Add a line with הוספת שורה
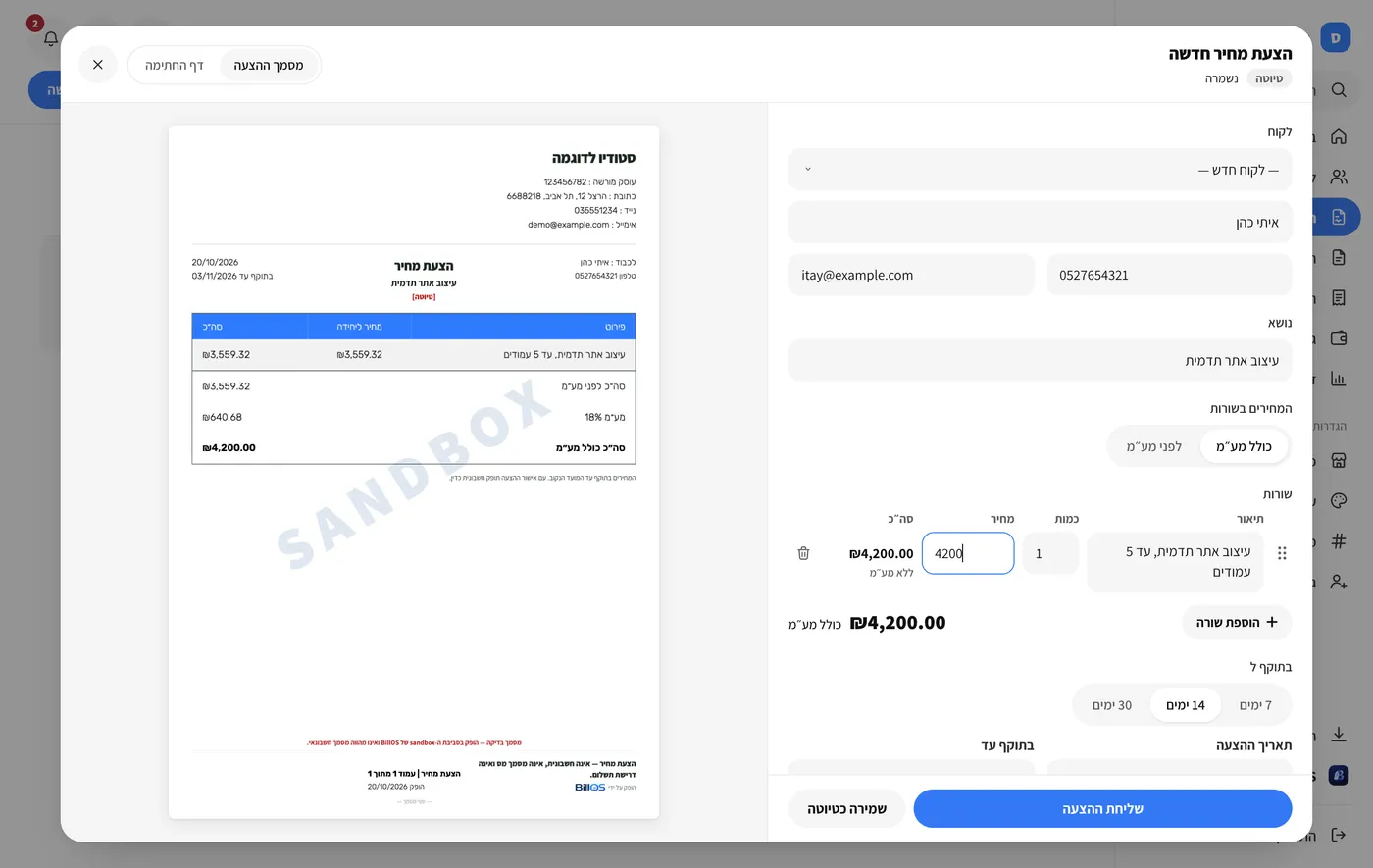 1237,622
